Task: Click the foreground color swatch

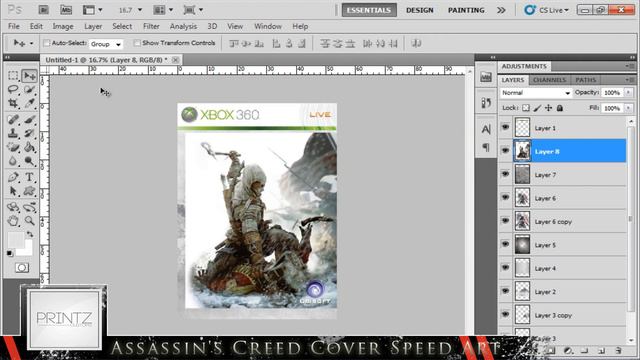Action: click(x=16, y=240)
